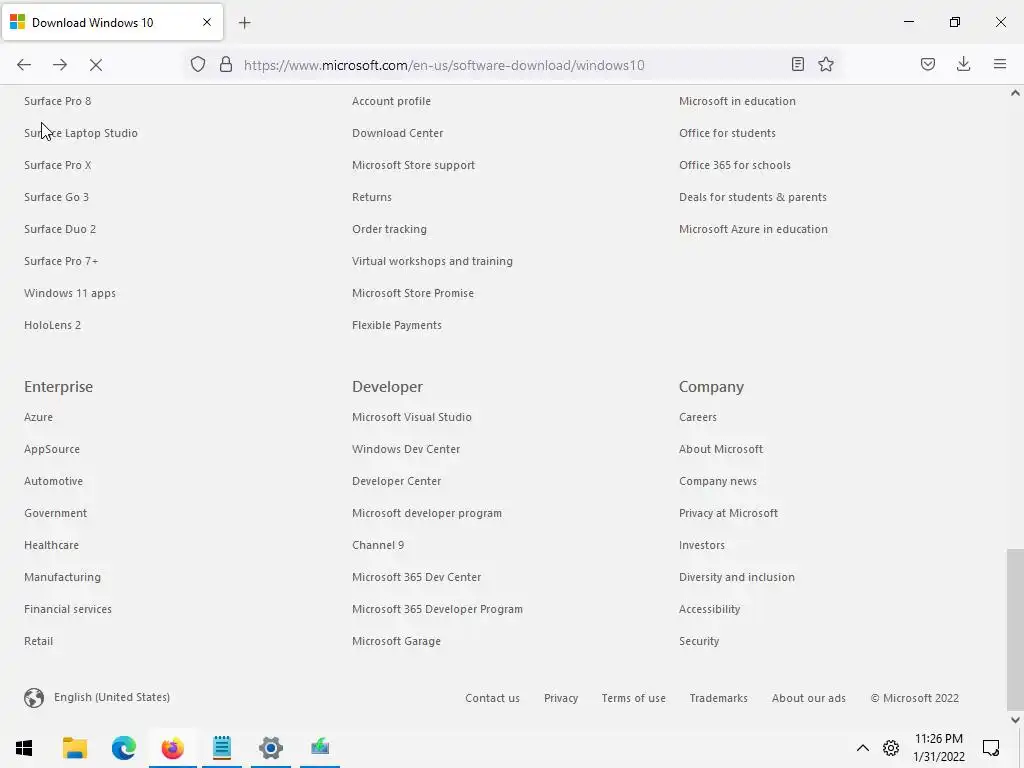The image size is (1024, 768).
Task: Open Surface Laptop Studio link
Action: [81, 133]
